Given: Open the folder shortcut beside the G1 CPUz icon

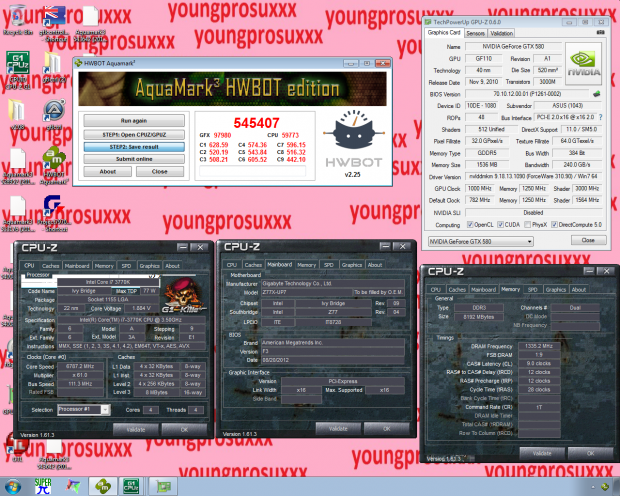Looking at the screenshot, I should (53, 66).
